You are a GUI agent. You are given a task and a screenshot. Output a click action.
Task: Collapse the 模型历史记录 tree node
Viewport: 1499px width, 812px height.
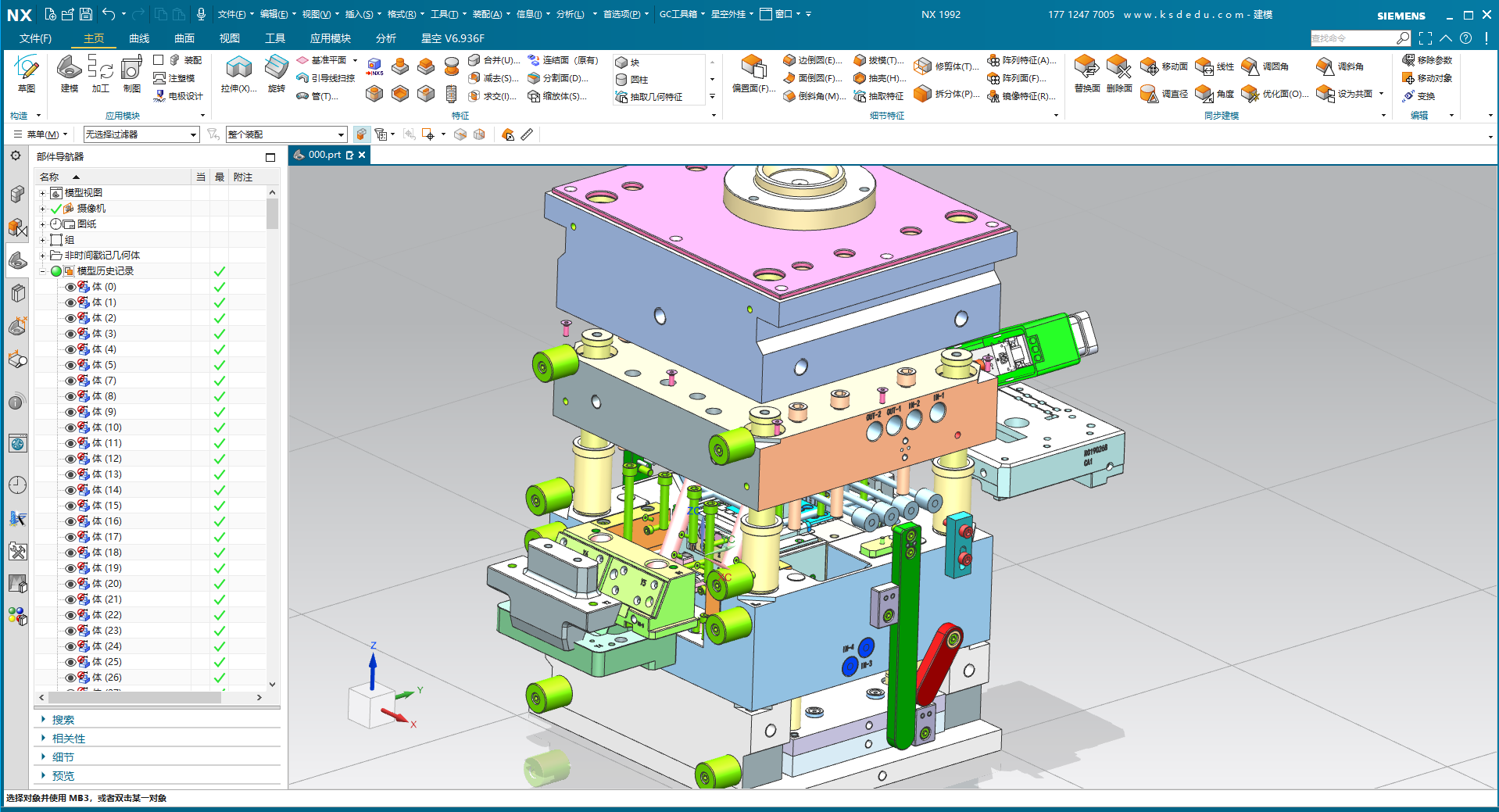(43, 271)
